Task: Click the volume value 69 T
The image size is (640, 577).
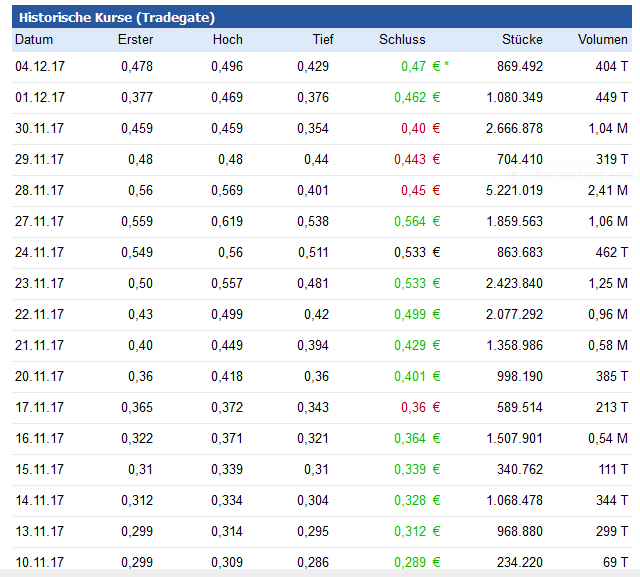Action: coord(613,562)
